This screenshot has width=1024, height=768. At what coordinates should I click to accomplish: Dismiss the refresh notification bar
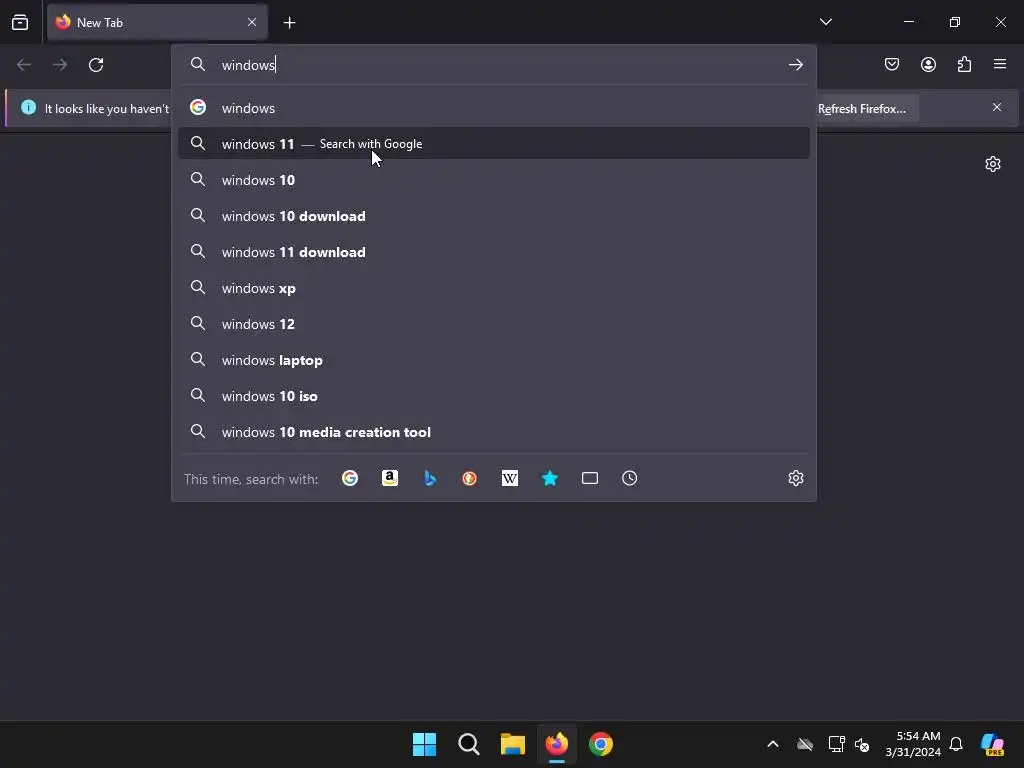coord(997,107)
